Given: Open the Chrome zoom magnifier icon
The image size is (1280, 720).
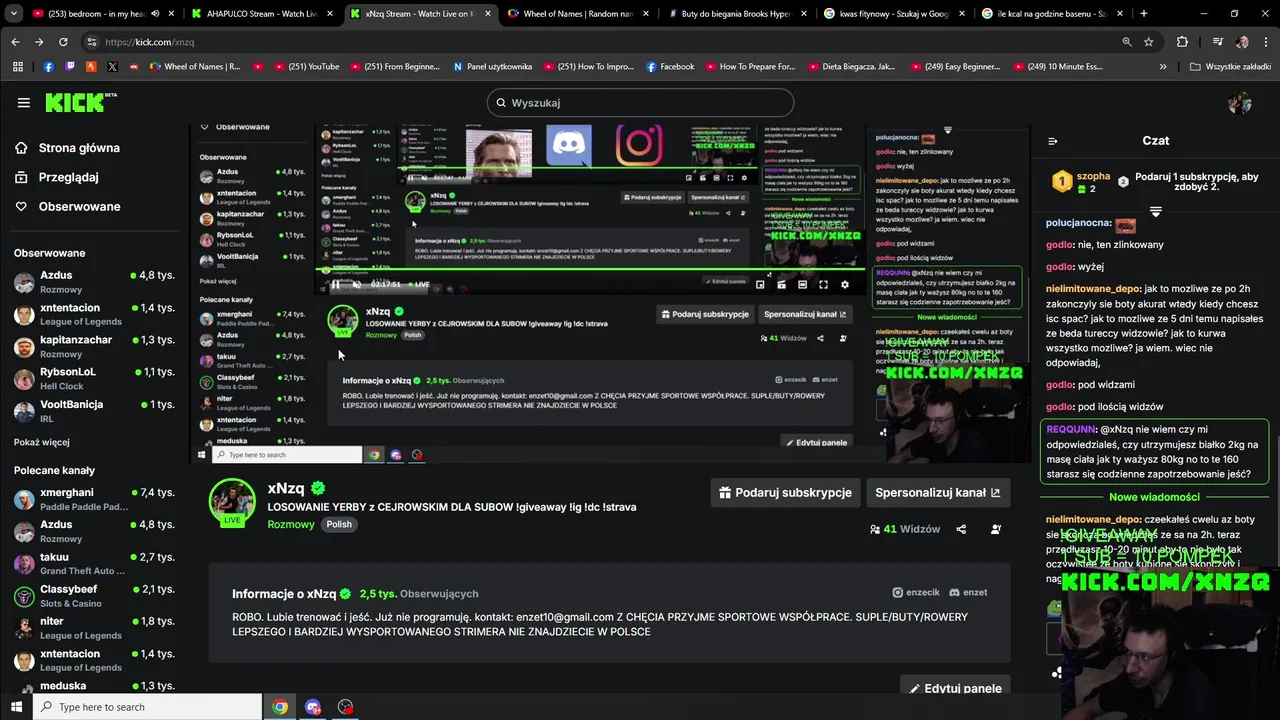Looking at the screenshot, I should 1127,42.
